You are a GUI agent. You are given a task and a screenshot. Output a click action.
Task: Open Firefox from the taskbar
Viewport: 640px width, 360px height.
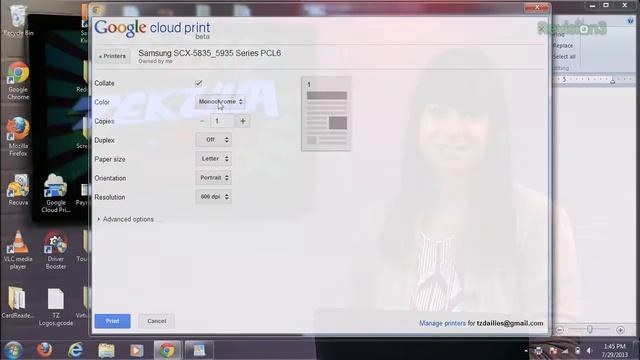44,350
